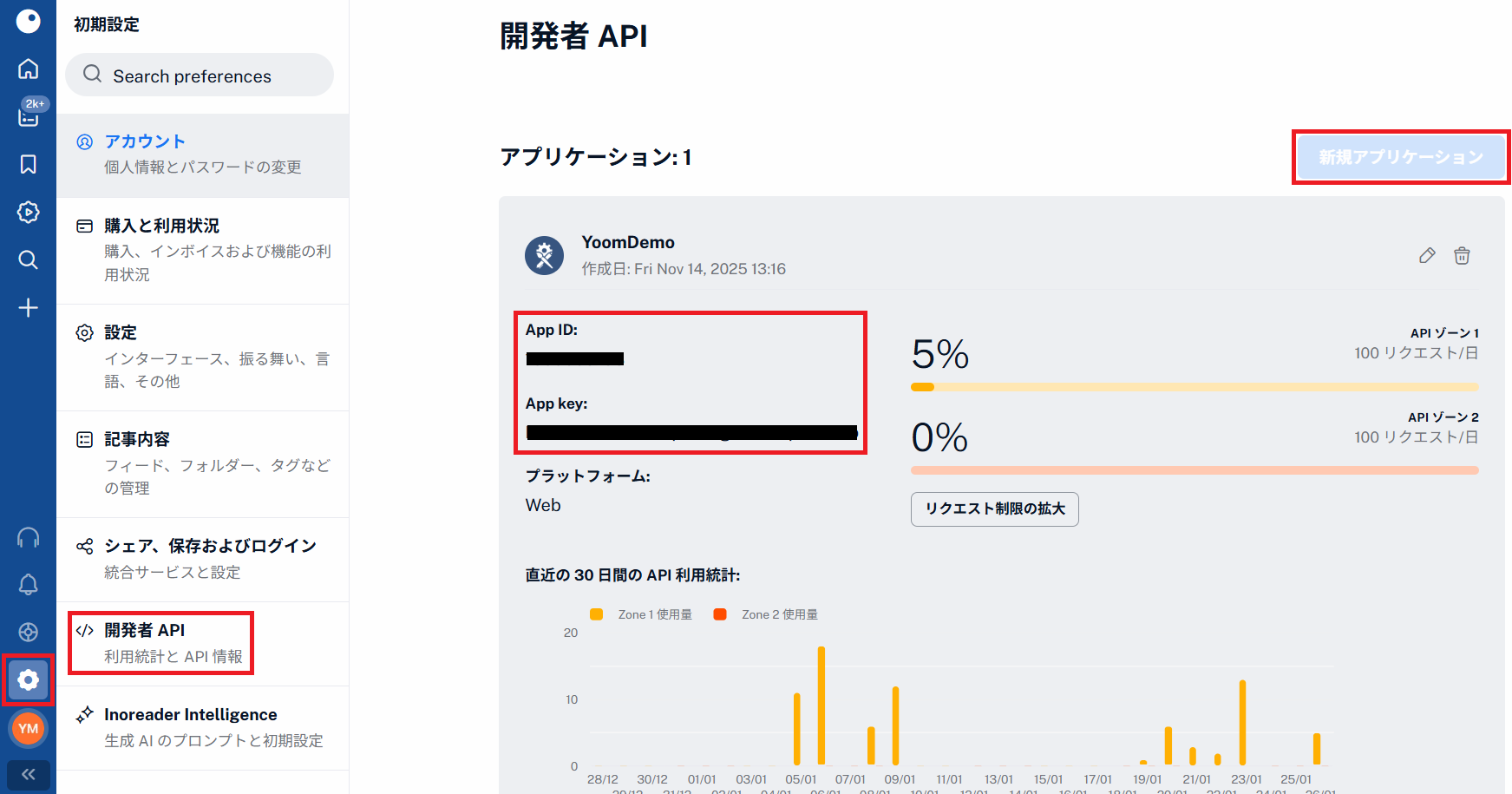Click the plus add-new icon
The width and height of the screenshot is (1512, 794).
pos(28,307)
